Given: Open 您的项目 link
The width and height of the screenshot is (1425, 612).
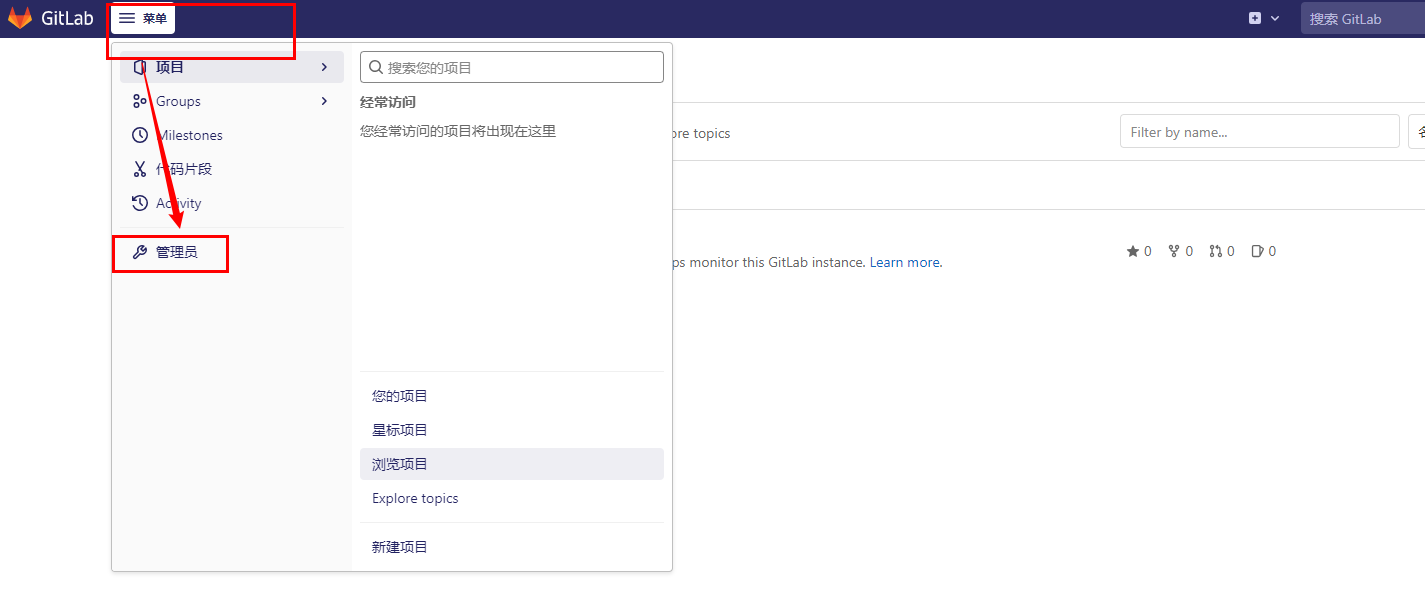Looking at the screenshot, I should point(512,396).
